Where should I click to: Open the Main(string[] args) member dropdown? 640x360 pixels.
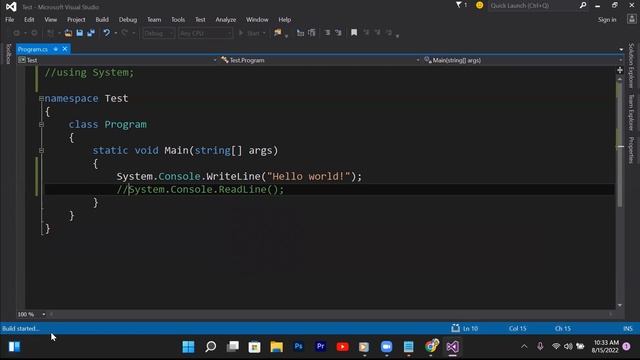522,60
